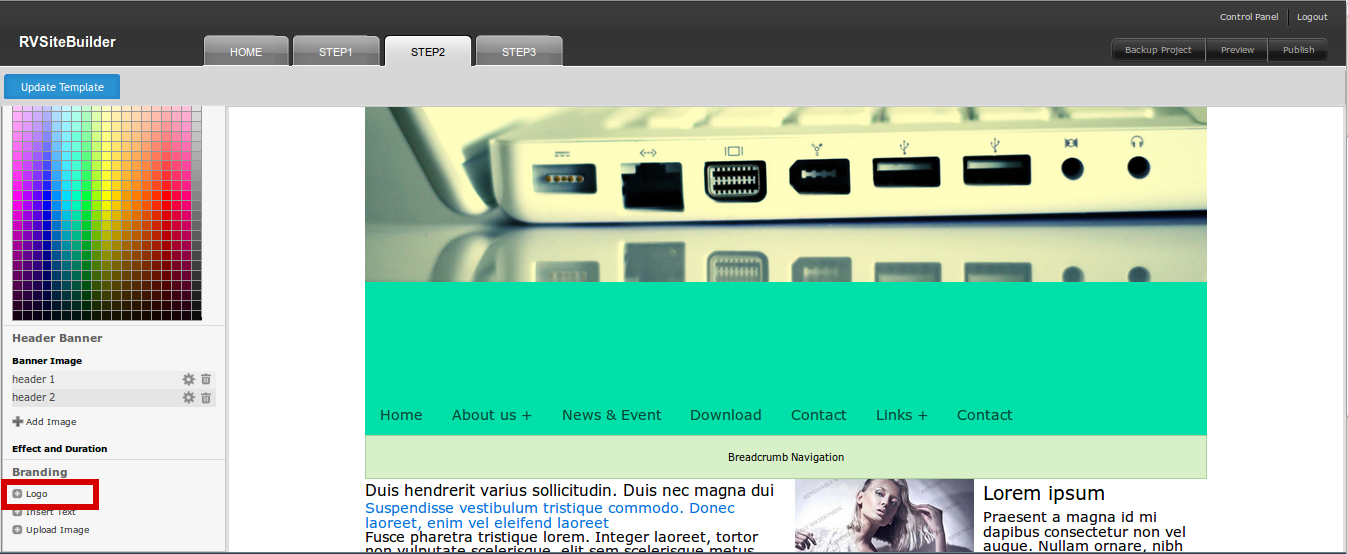Click Backup Project button
This screenshot has height=554, width=1348.
pyautogui.click(x=1158, y=50)
